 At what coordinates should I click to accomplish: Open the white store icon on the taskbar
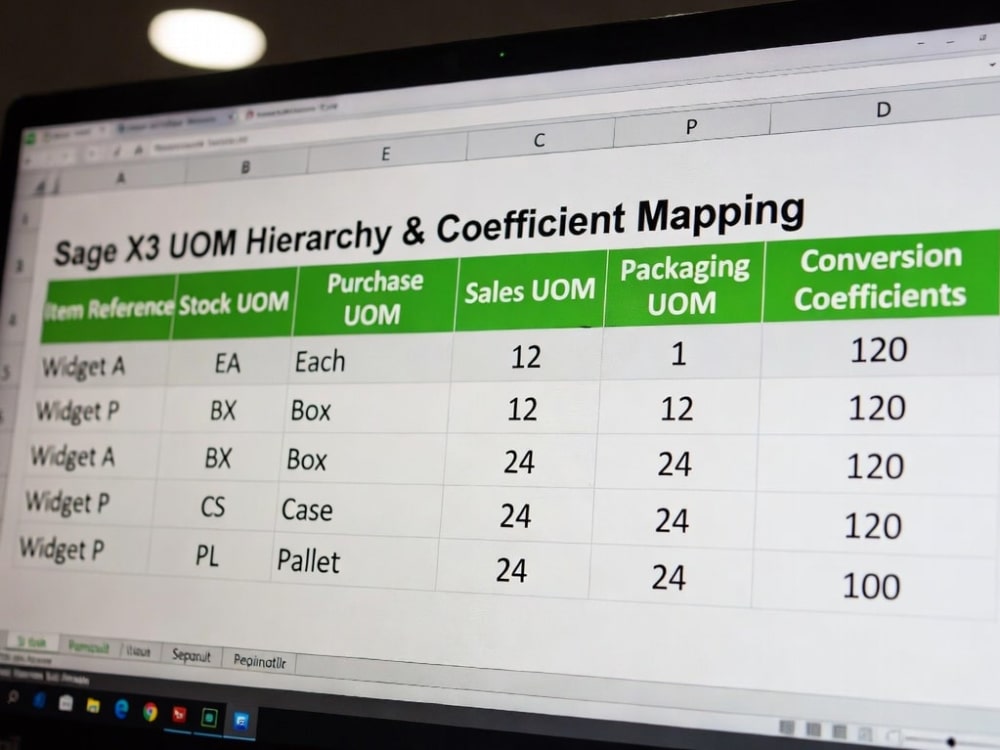coord(66,702)
